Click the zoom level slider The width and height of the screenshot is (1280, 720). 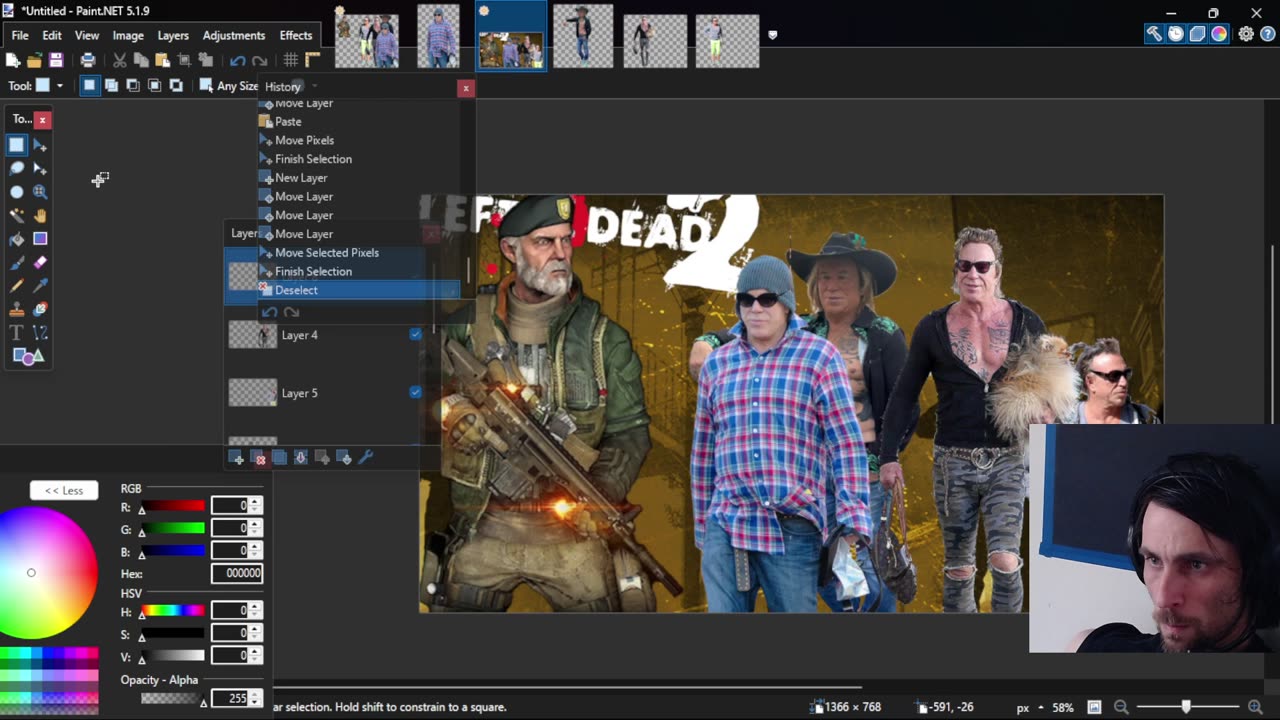(1188, 707)
